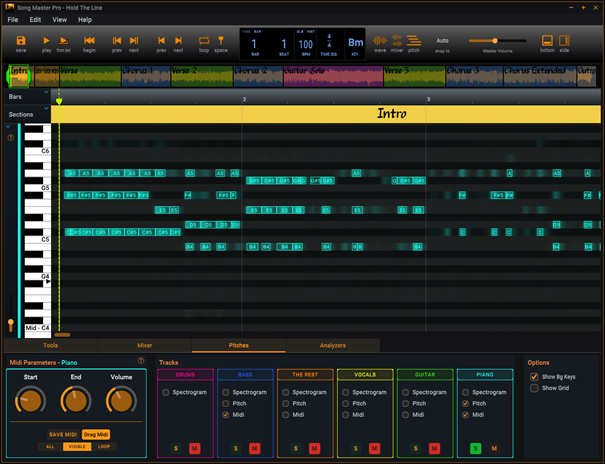Enable Spectrogram for the Drums track

click(x=166, y=392)
